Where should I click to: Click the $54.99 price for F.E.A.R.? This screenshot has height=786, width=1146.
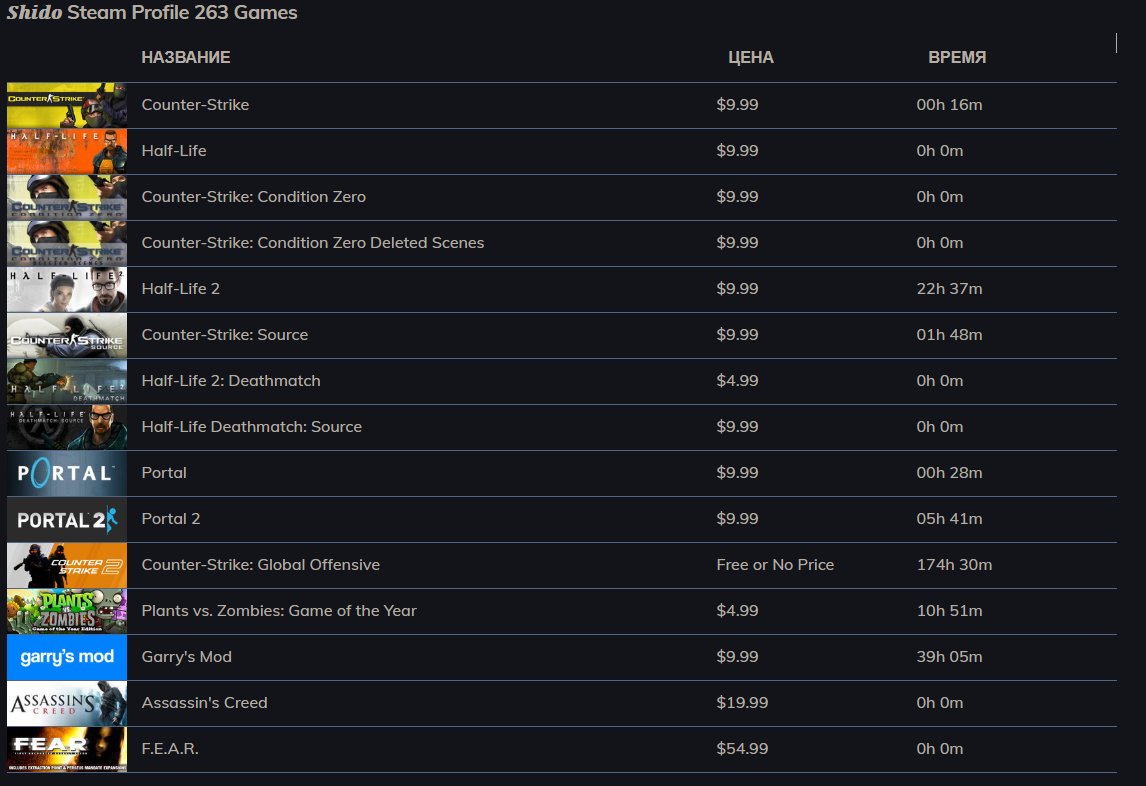pos(743,749)
